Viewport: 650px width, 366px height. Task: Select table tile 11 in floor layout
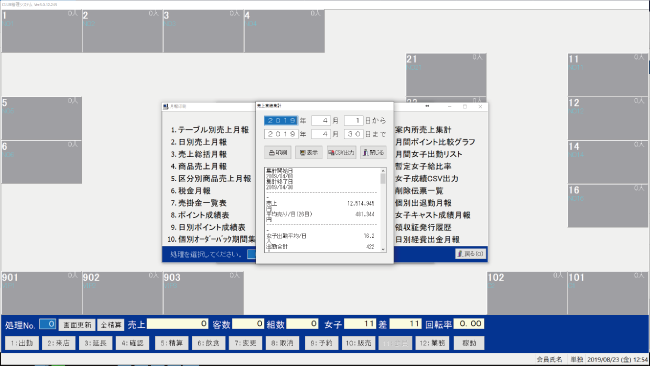coord(608,75)
